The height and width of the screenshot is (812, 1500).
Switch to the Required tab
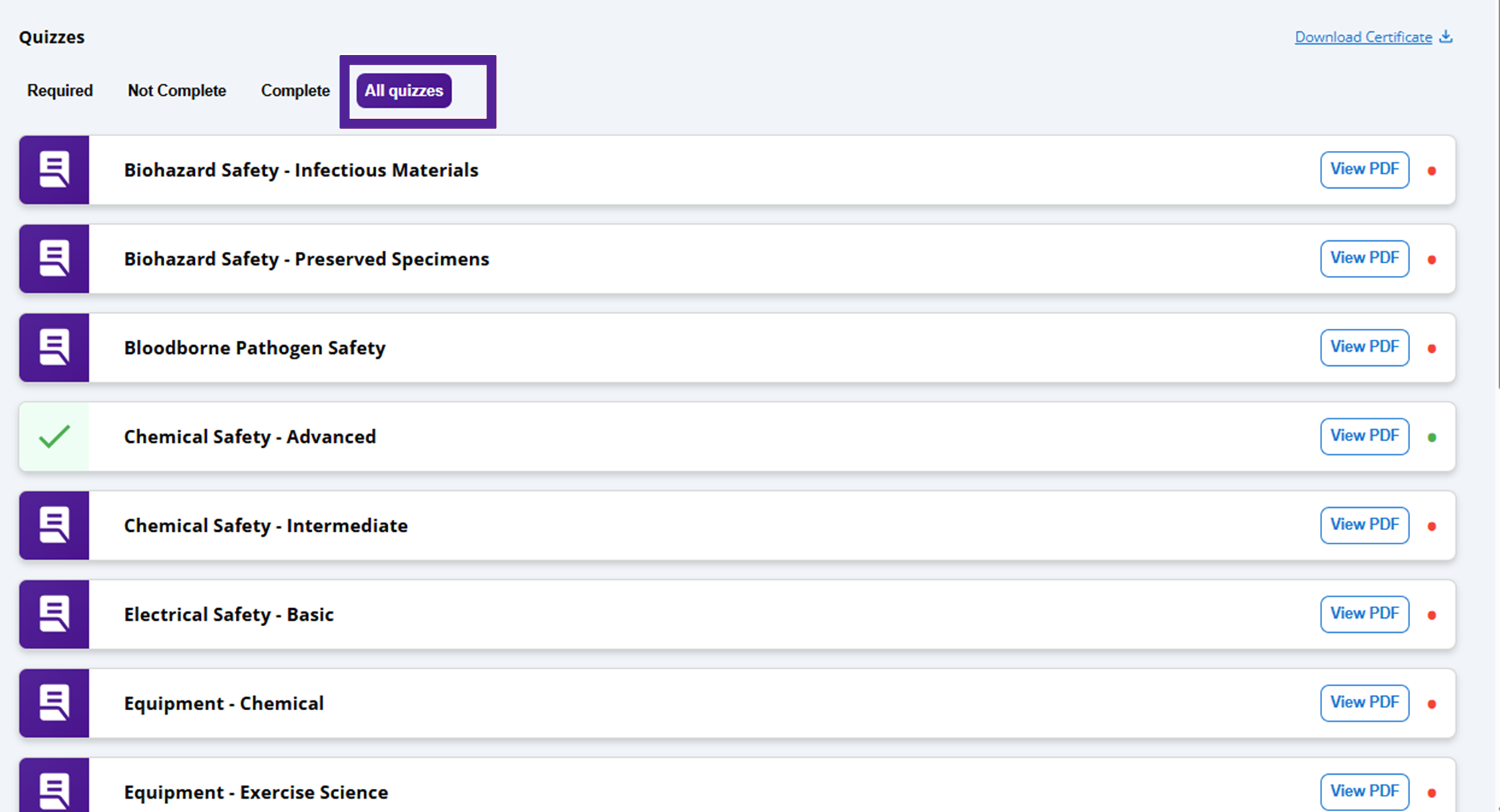(60, 91)
